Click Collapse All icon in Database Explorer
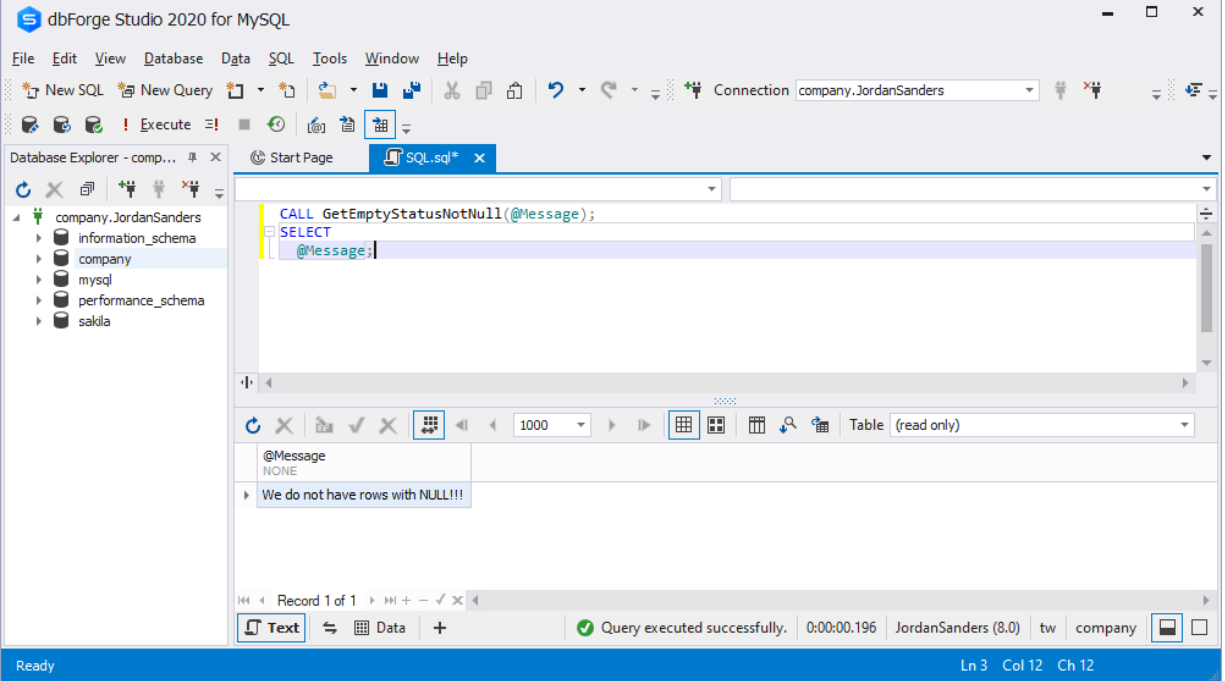The image size is (1225, 681). tap(87, 189)
